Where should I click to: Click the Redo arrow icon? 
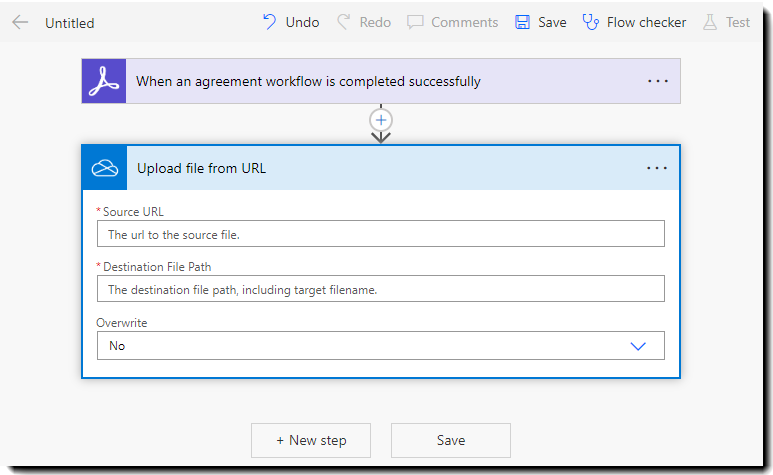click(x=344, y=22)
